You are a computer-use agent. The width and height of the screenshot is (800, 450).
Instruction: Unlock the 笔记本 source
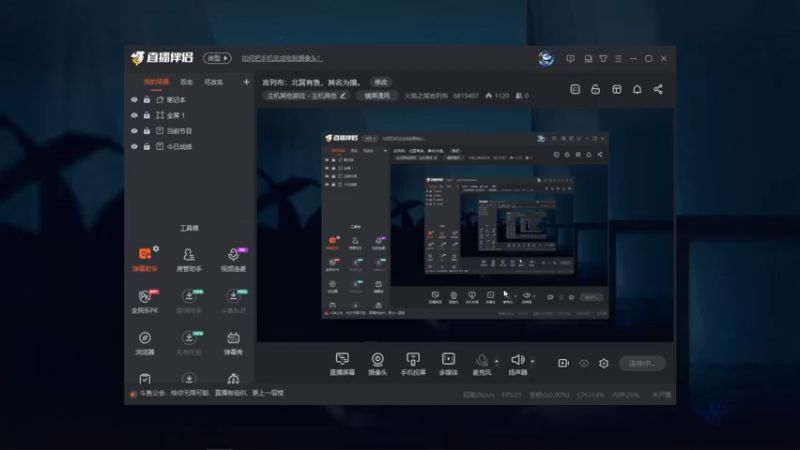coord(147,99)
